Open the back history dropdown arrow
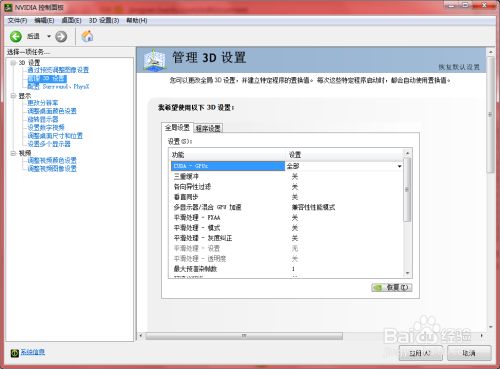 (x=49, y=36)
